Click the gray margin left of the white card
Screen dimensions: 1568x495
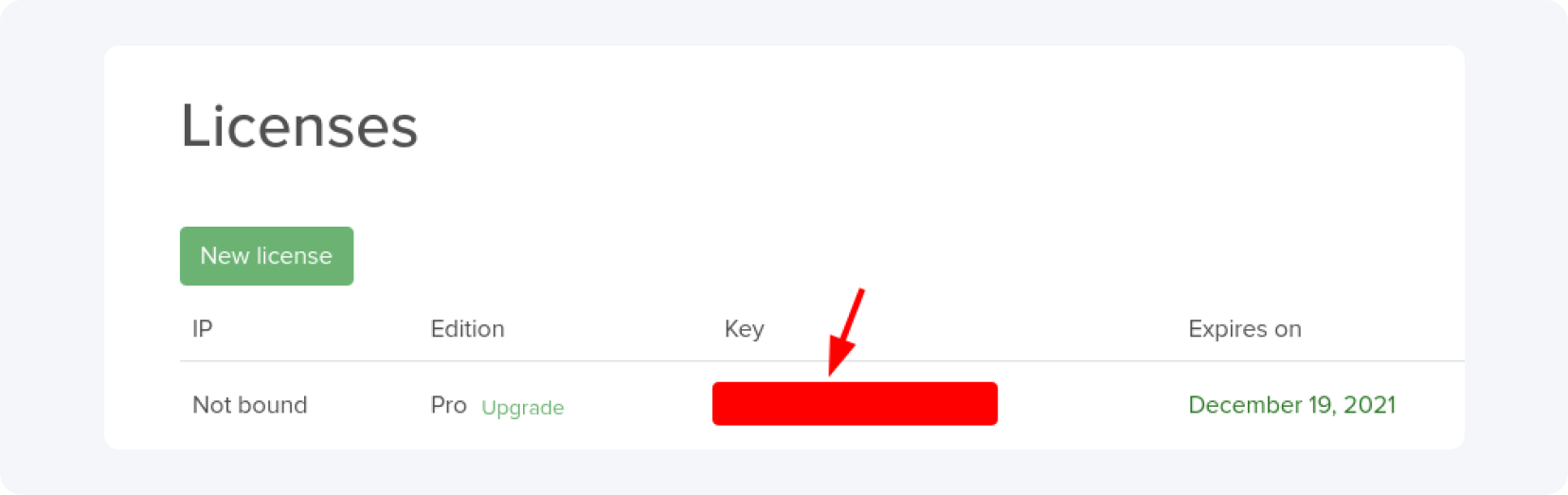coord(52,247)
